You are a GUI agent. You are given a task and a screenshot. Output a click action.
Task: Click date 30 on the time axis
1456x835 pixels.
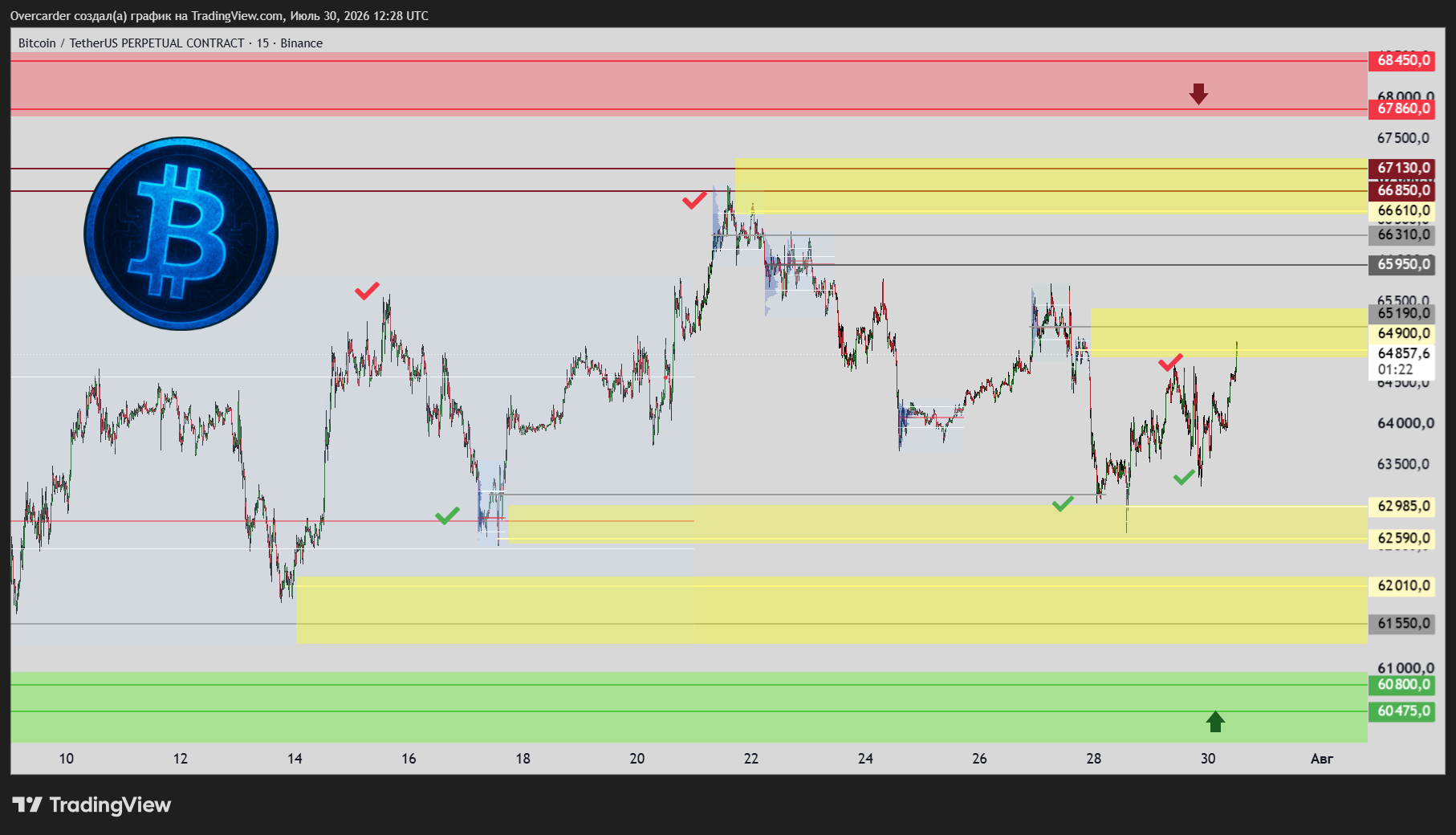coord(1208,759)
